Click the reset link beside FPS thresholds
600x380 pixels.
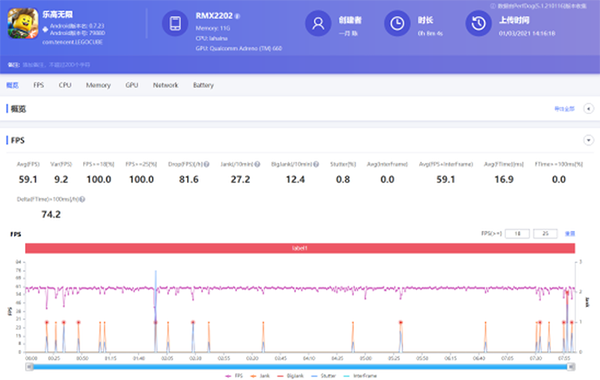[570, 233]
